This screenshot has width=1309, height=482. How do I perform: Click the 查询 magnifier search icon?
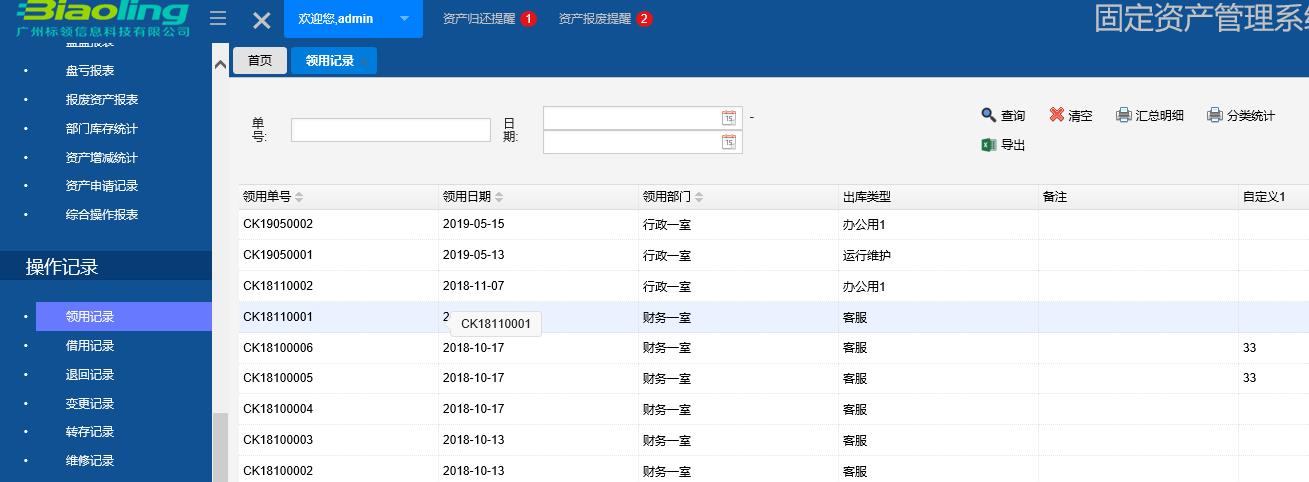point(988,115)
